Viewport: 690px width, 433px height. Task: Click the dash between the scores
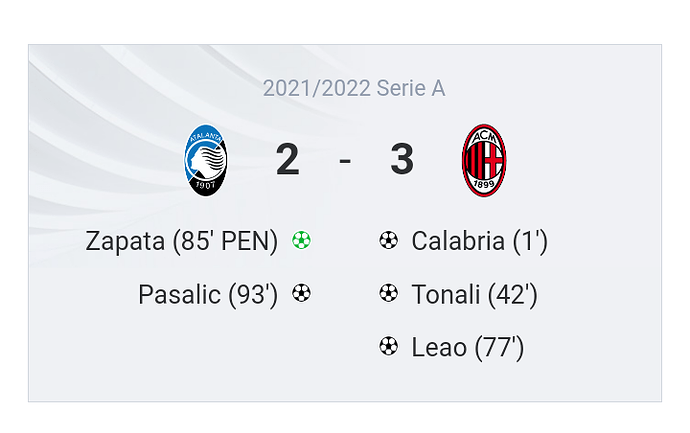[x=345, y=160]
